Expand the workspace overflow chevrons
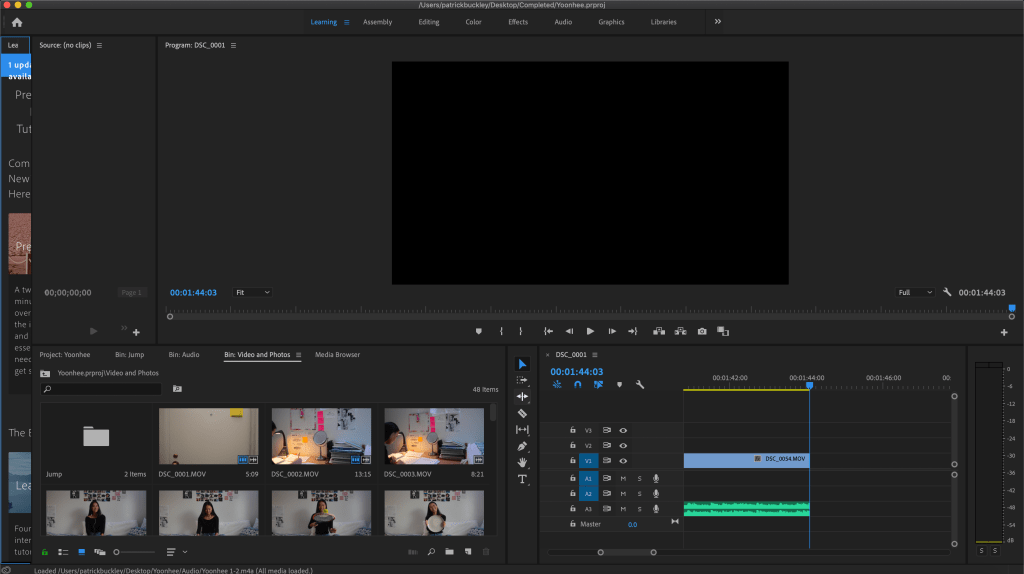Screen dimensions: 1024x574 coord(717,21)
